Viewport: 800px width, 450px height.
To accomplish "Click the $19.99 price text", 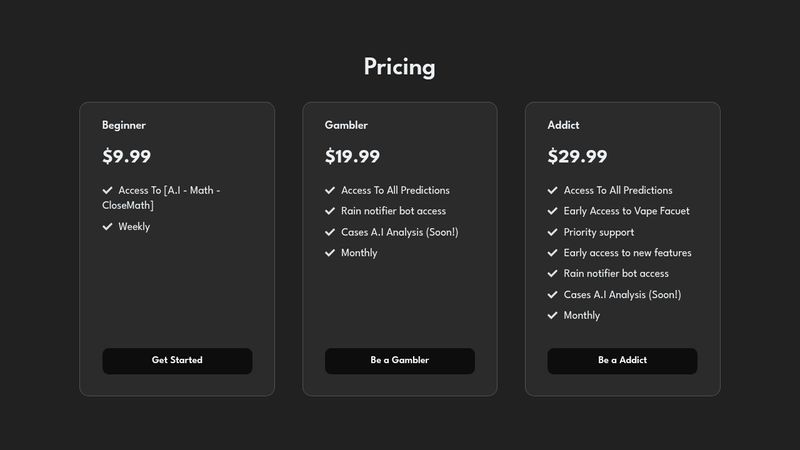I will [x=352, y=156].
